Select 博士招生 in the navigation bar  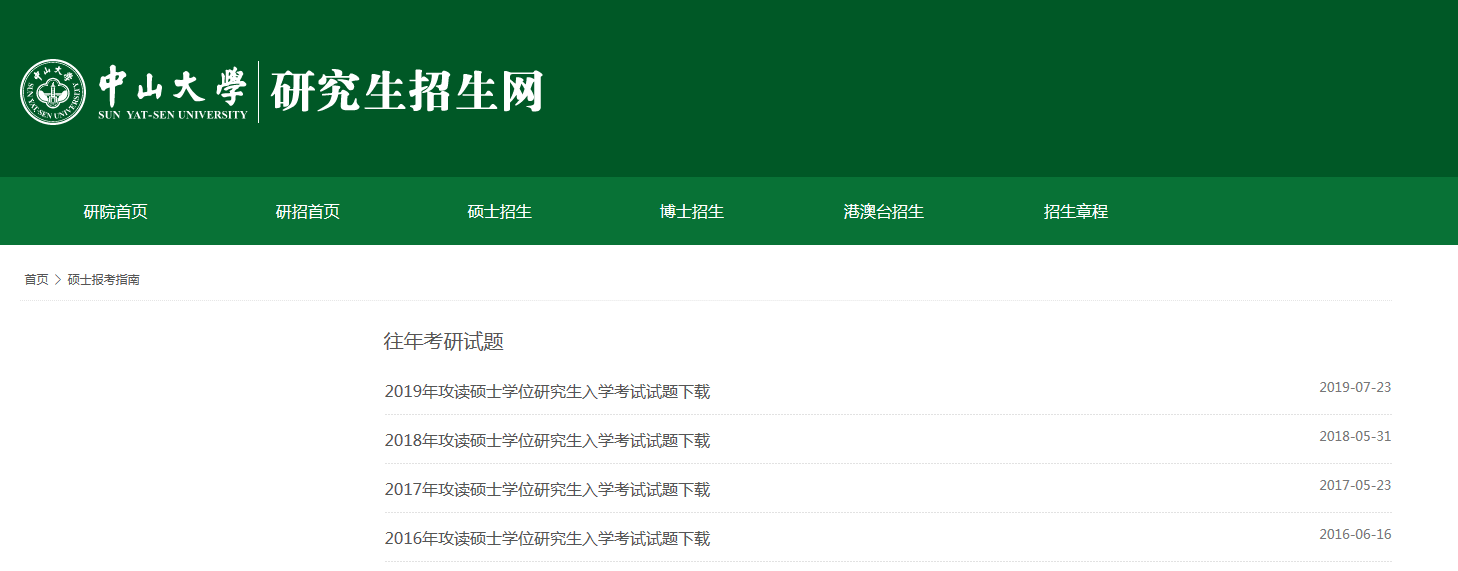pos(691,212)
